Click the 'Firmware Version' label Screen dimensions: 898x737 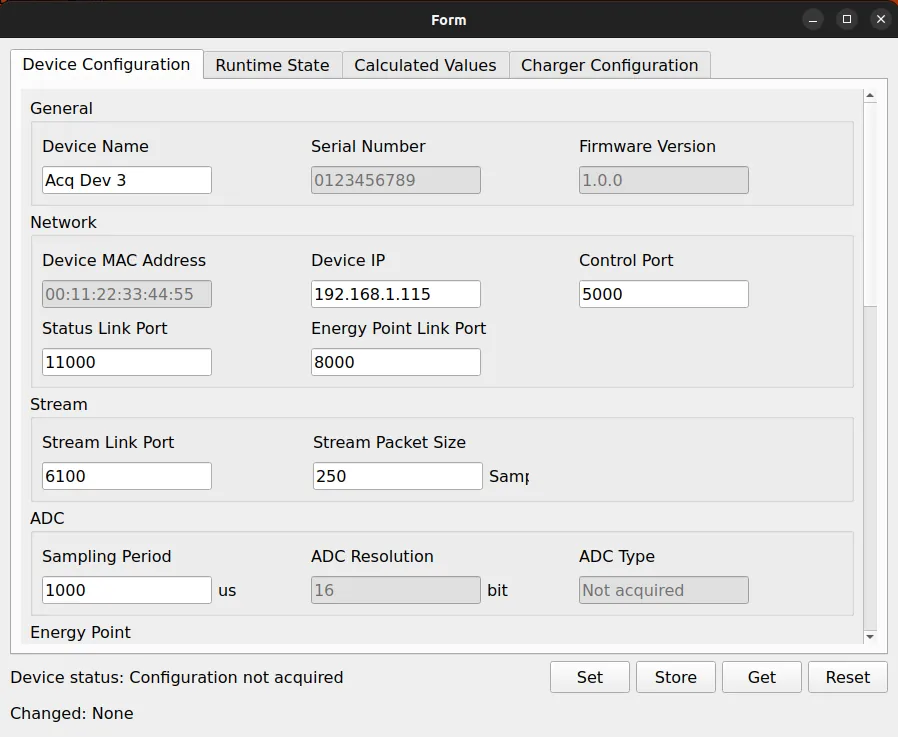[647, 146]
